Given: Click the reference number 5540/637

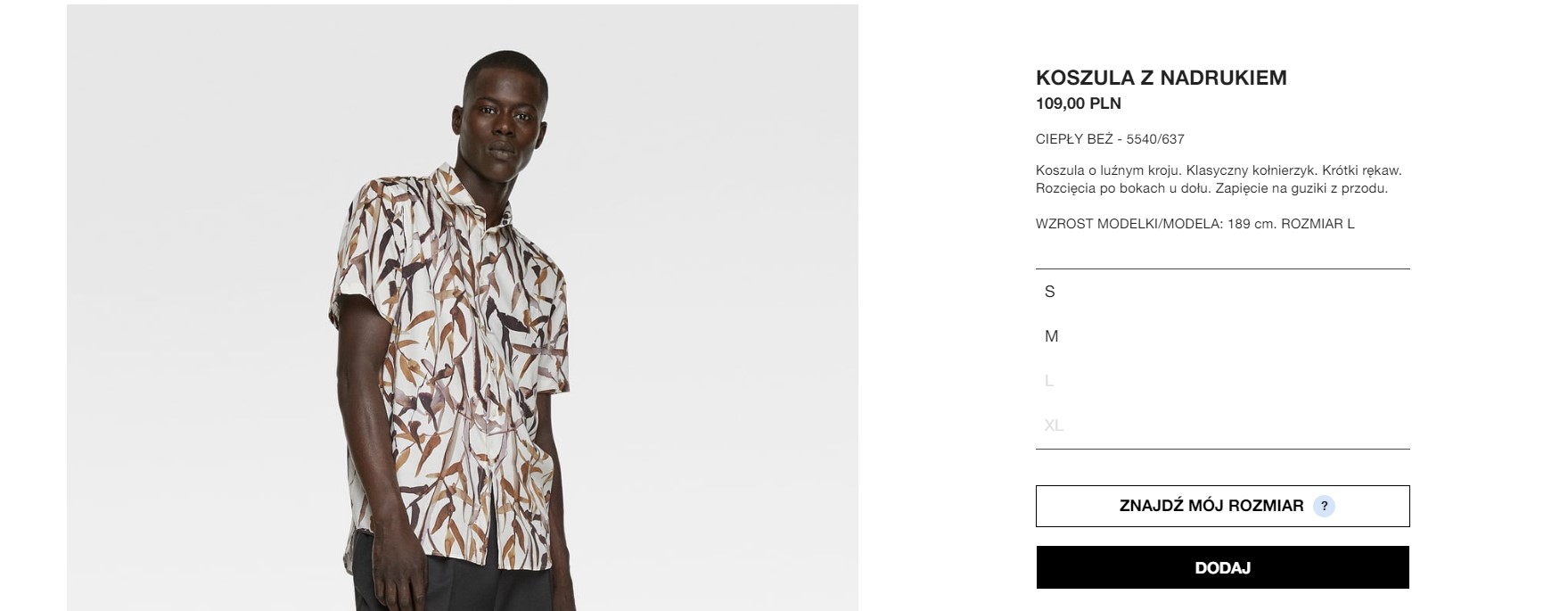Looking at the screenshot, I should coord(1155,139).
